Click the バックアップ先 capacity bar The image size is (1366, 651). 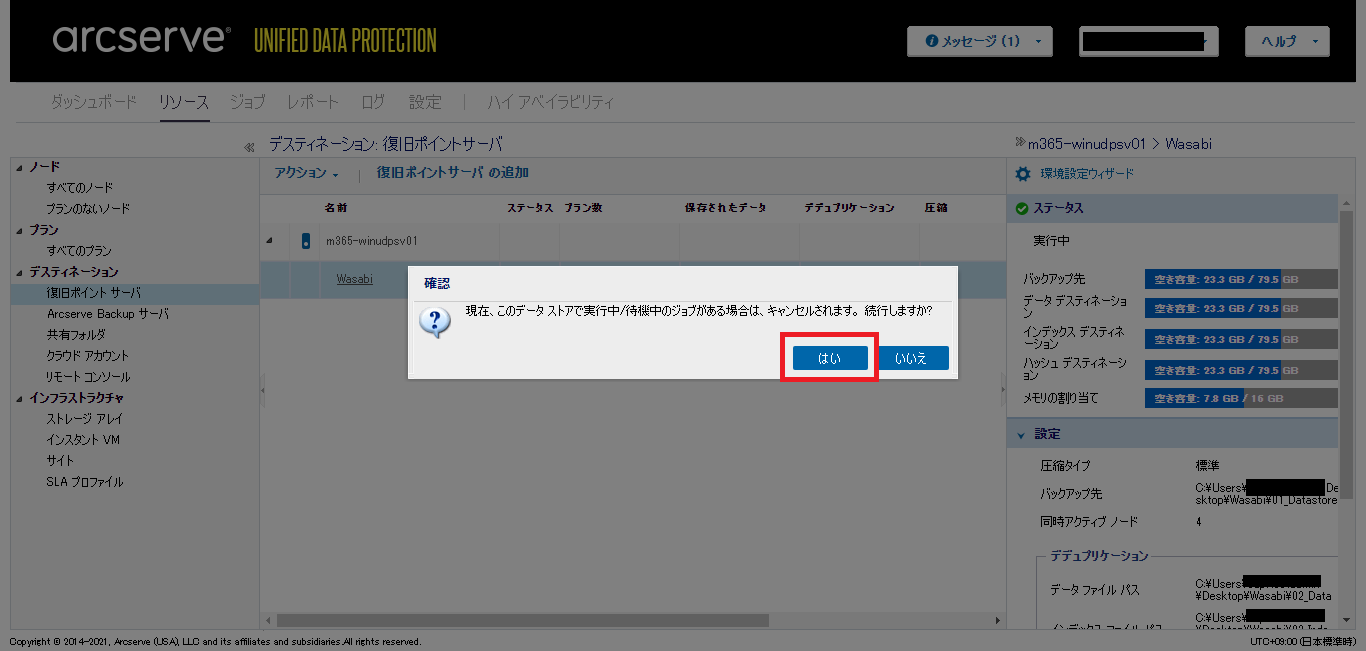point(1241,279)
